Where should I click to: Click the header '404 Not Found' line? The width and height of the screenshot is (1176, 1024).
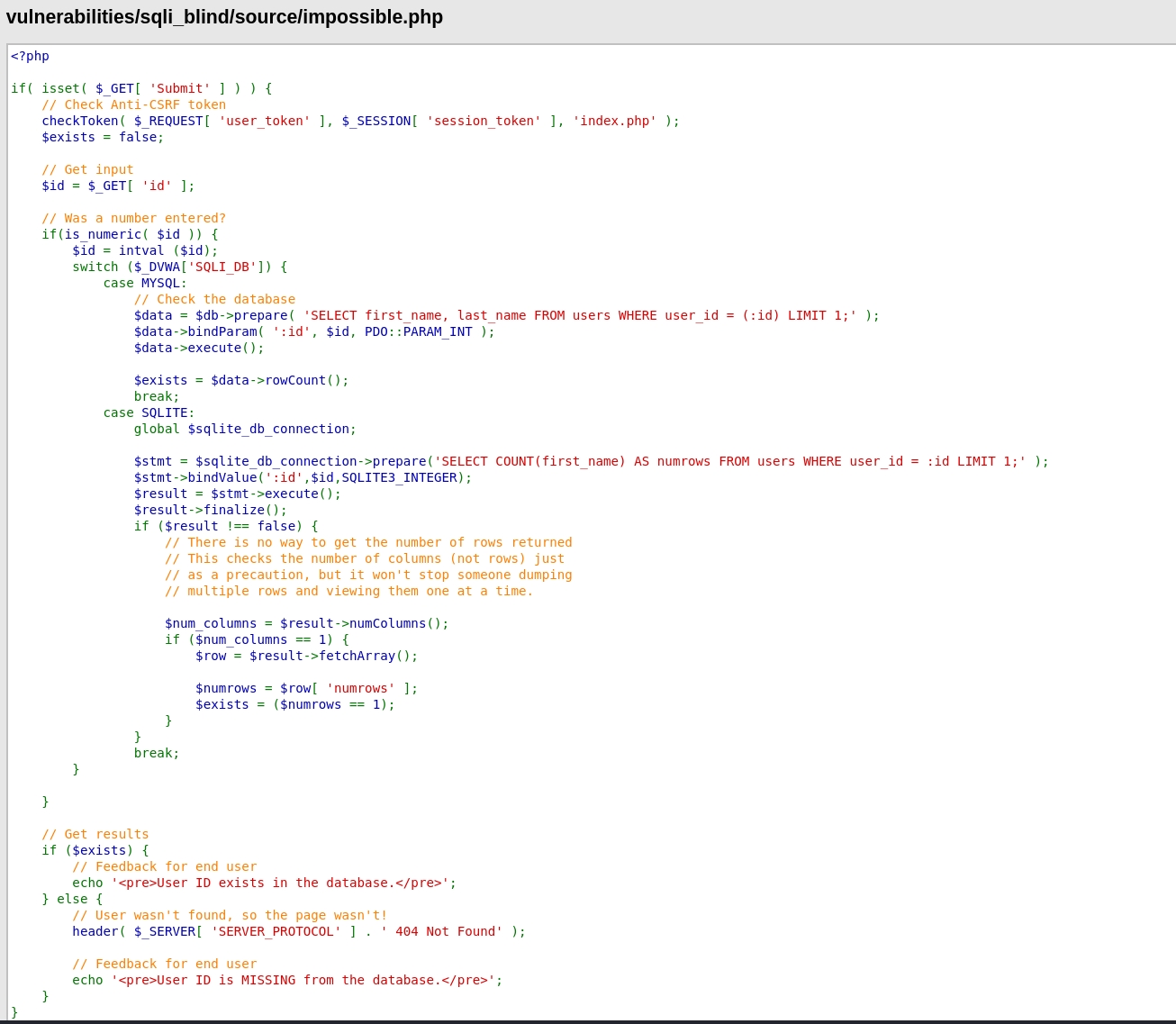[x=299, y=931]
